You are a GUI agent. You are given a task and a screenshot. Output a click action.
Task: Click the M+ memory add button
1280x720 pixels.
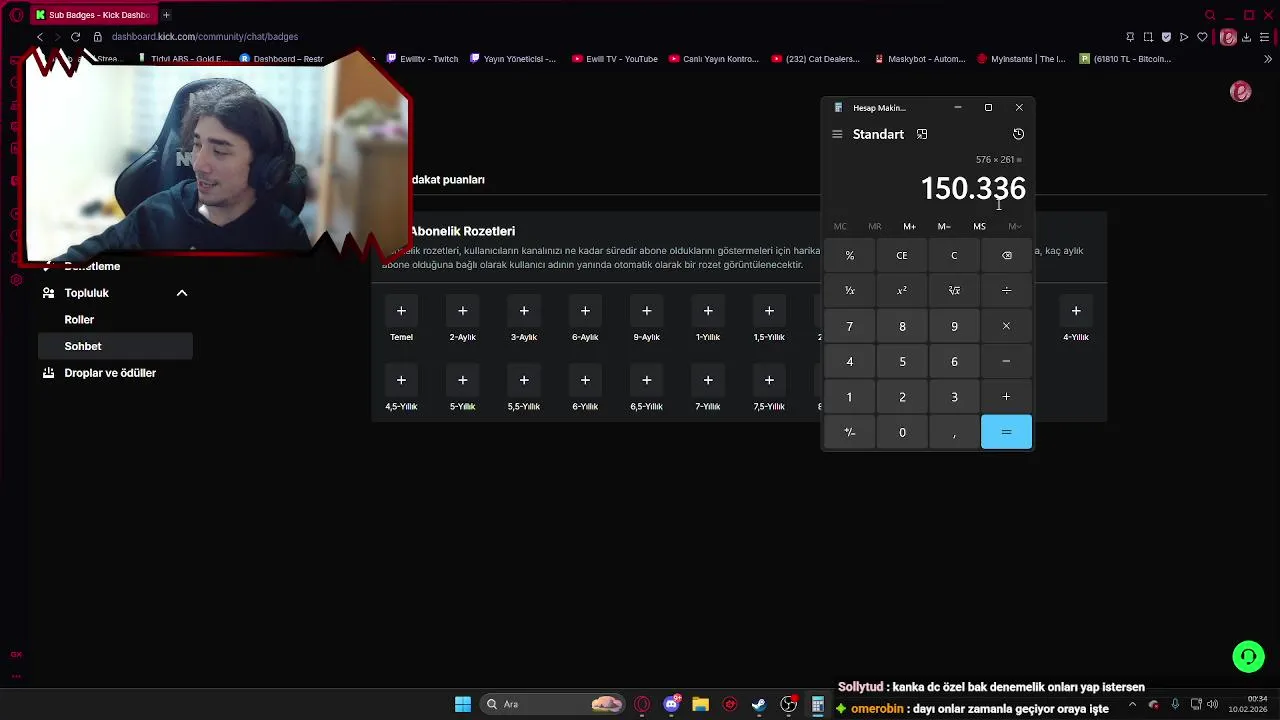pos(909,227)
